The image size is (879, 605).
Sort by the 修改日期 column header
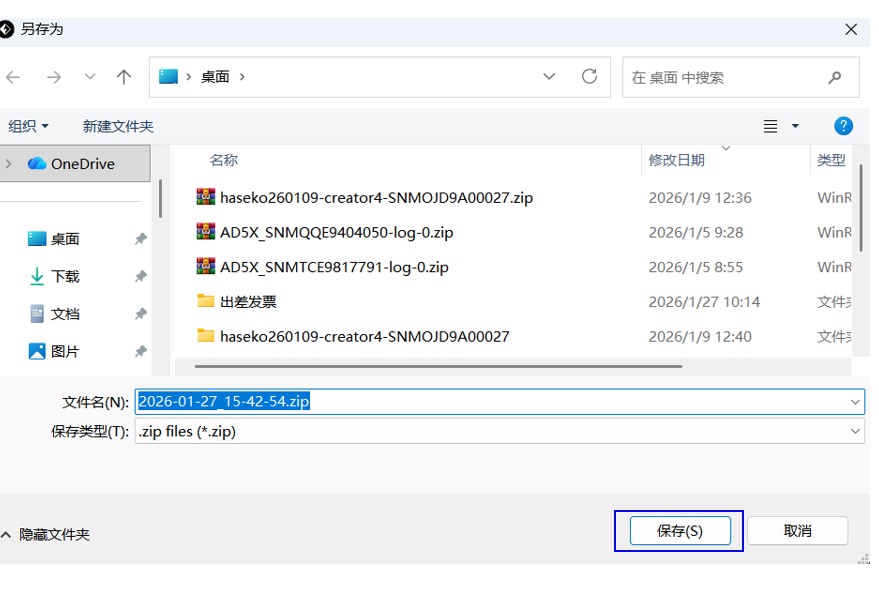(x=677, y=160)
